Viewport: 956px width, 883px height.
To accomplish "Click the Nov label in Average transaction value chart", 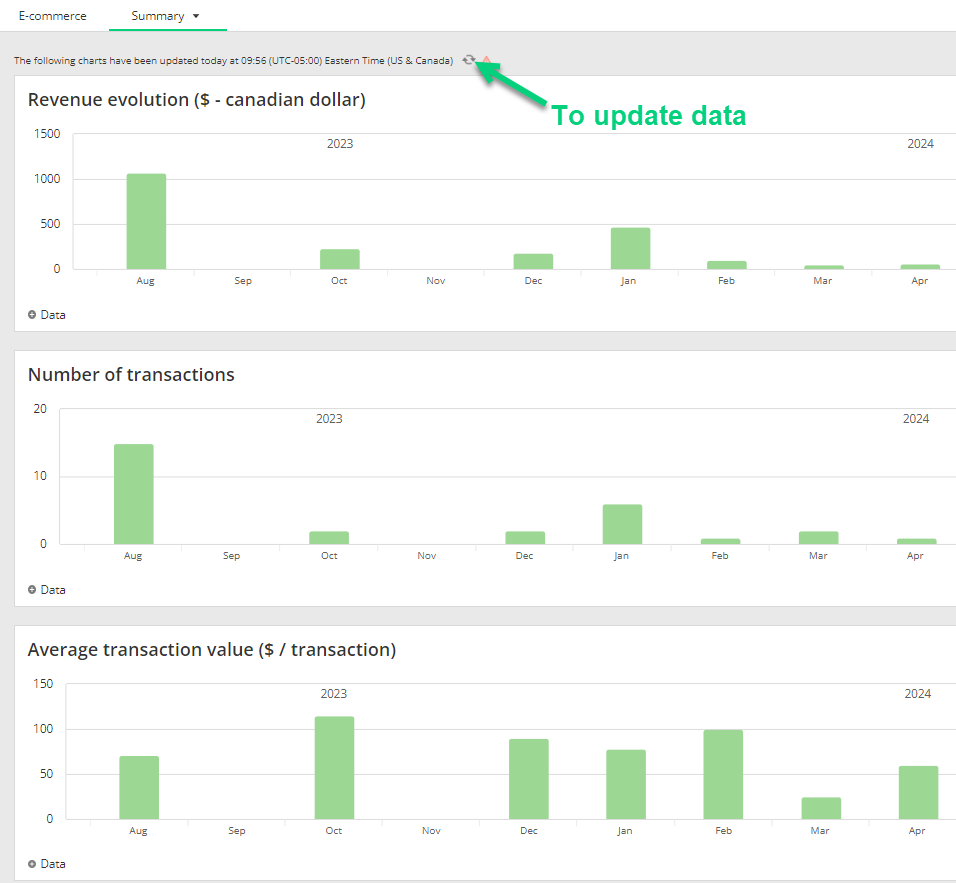I will click(x=431, y=831).
